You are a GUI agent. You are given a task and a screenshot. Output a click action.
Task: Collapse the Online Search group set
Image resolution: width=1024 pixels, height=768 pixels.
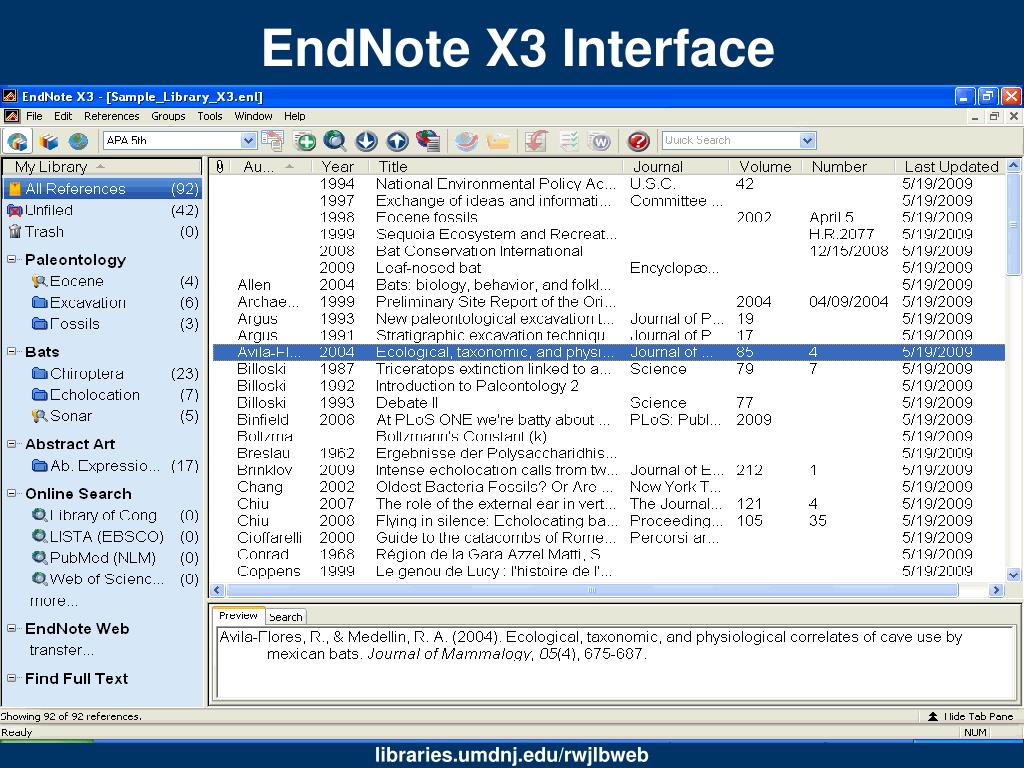(x=12, y=493)
